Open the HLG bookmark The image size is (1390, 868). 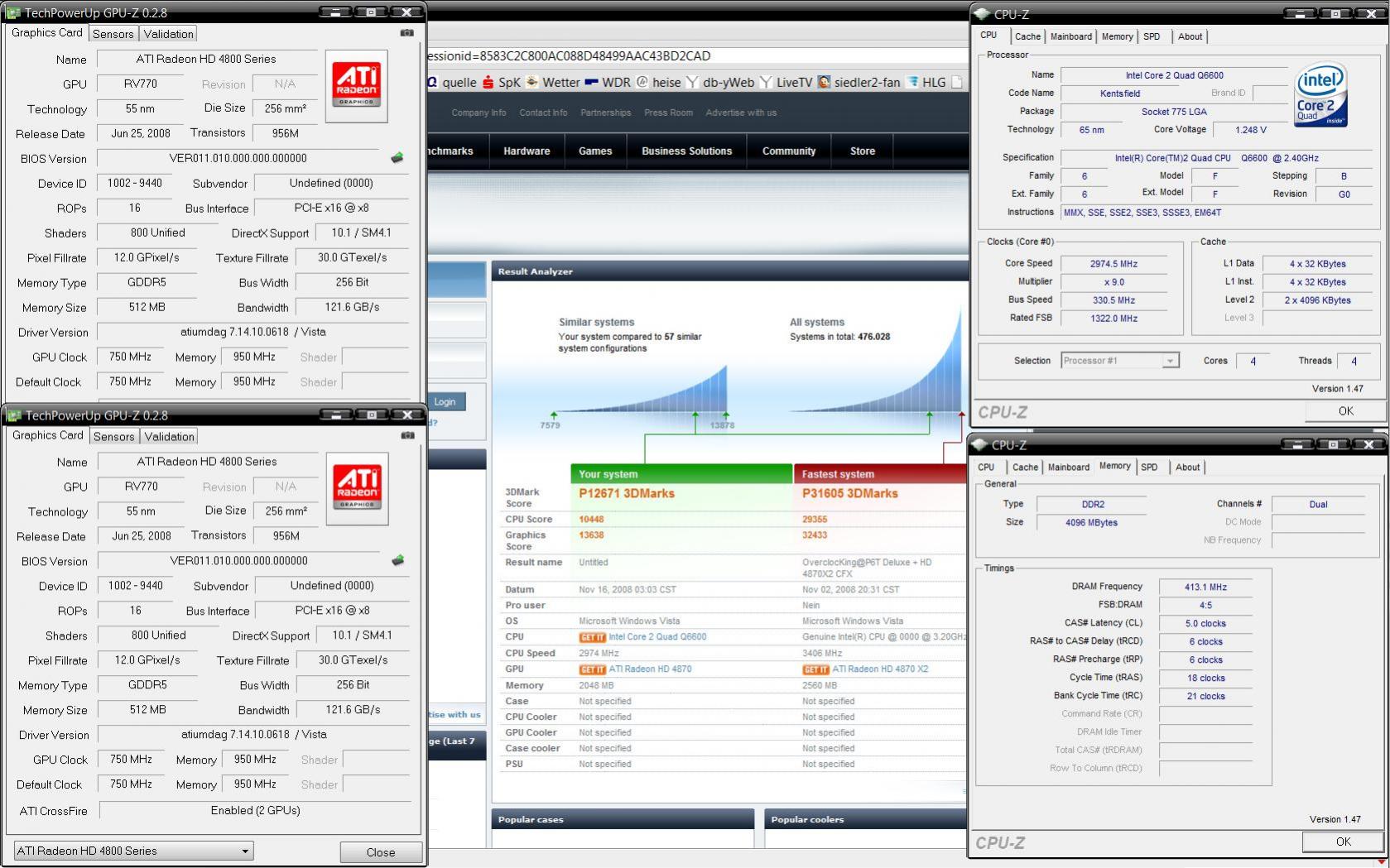(926, 82)
